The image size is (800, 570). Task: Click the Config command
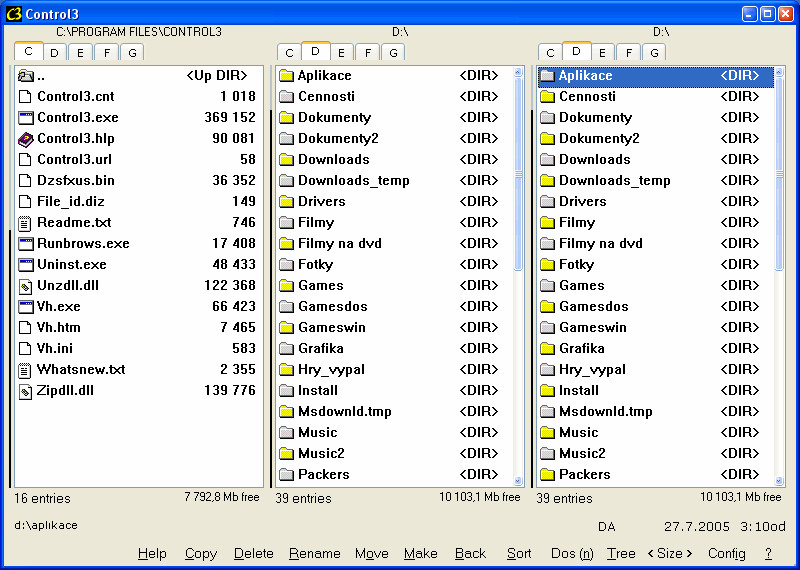pos(727,554)
